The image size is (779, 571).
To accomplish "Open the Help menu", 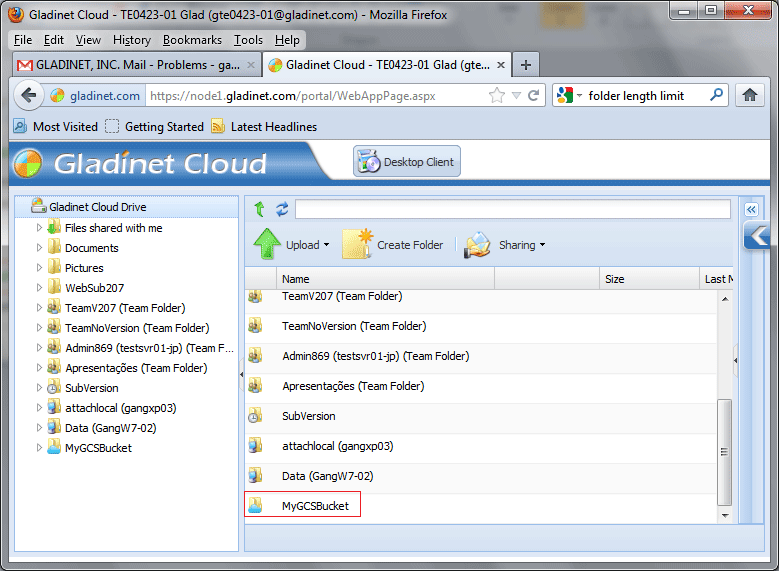I will click(x=287, y=40).
